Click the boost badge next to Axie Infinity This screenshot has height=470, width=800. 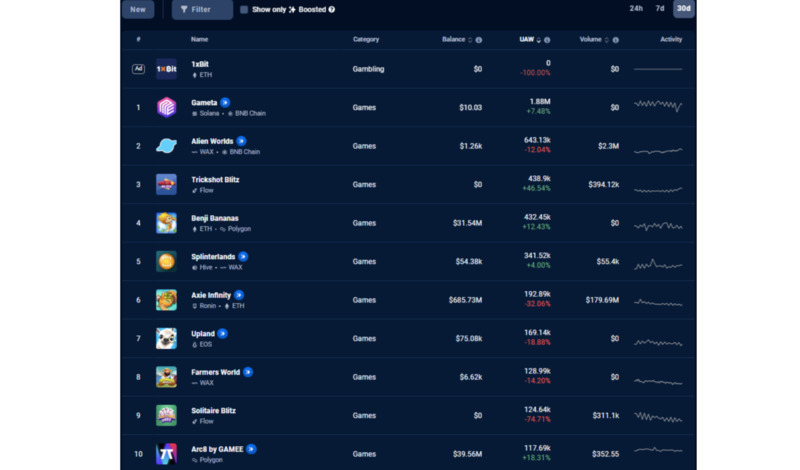pyautogui.click(x=239, y=295)
